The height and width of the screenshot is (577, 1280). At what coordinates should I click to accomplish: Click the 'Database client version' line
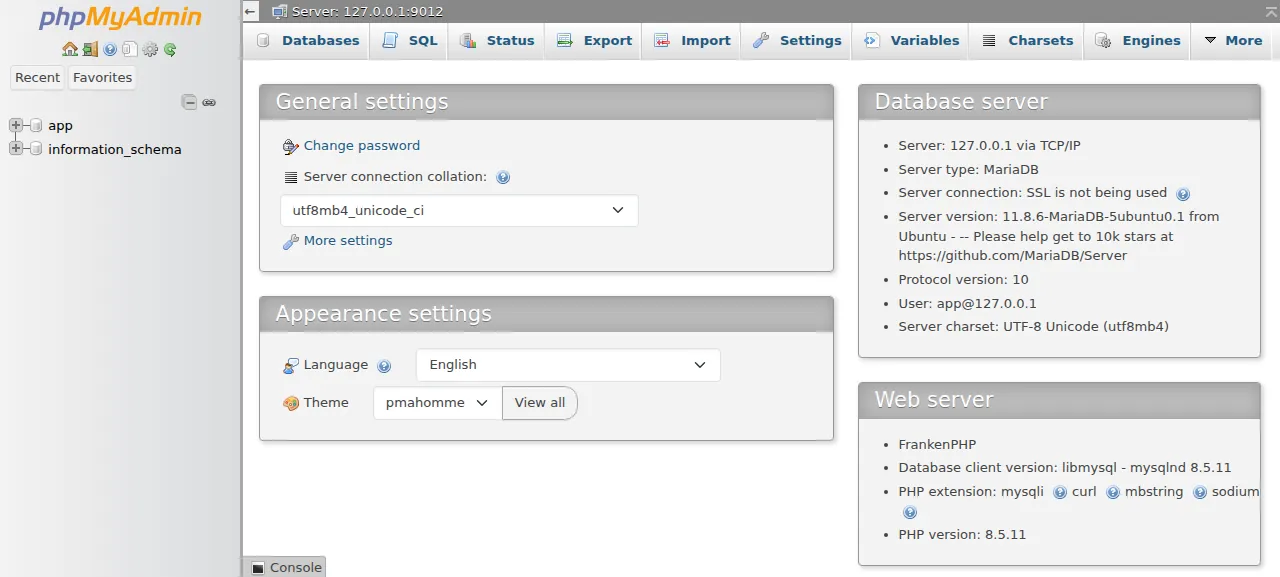1065,467
